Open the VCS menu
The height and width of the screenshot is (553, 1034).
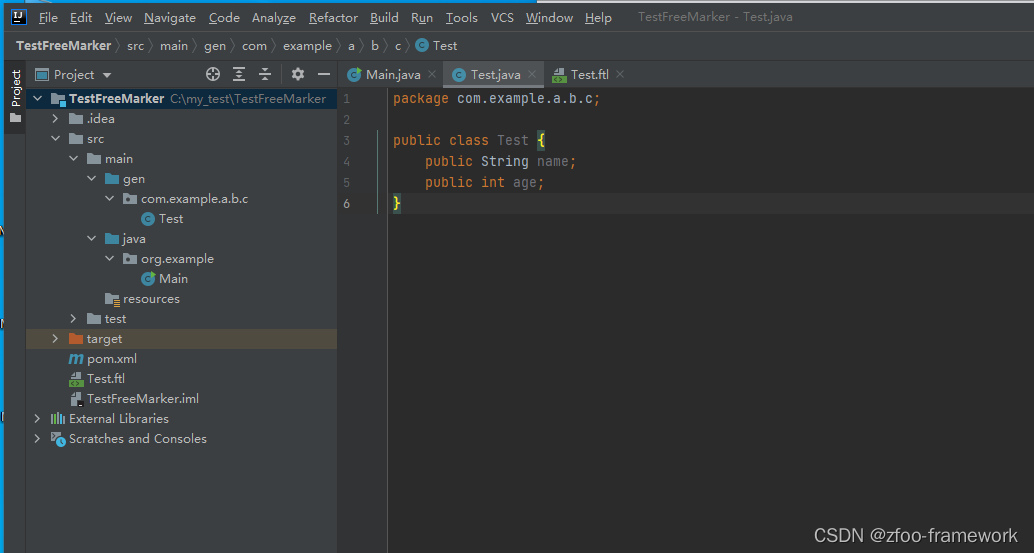502,18
